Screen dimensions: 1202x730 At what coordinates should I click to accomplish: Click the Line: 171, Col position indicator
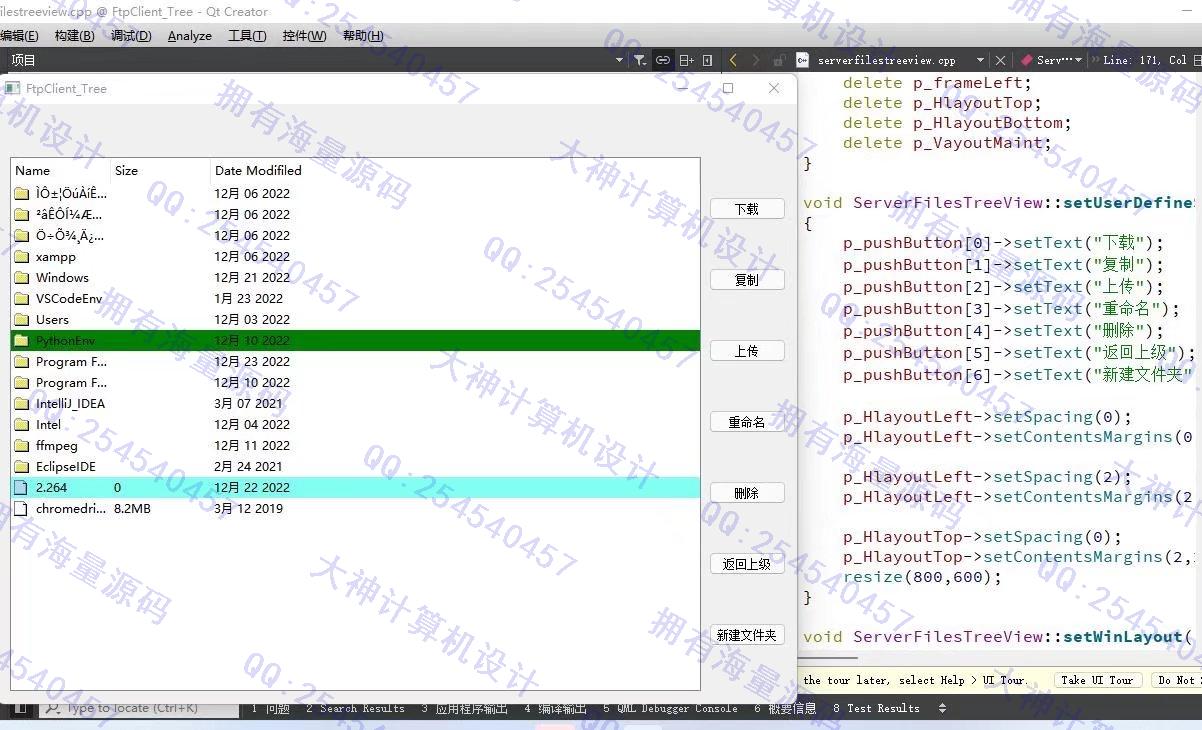[1144, 60]
